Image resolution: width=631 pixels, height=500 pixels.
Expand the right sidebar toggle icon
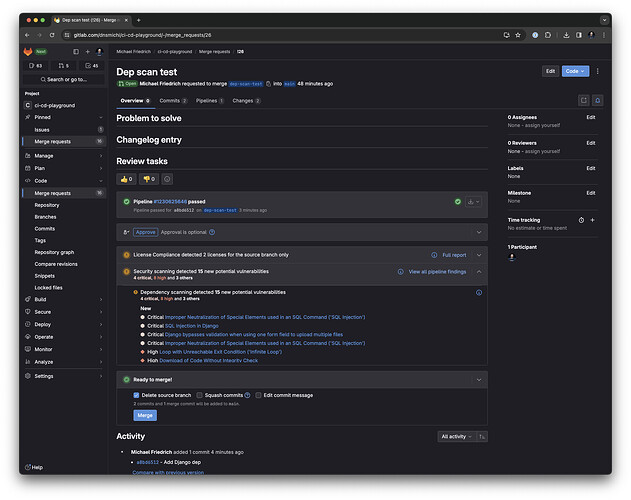[x=584, y=101]
